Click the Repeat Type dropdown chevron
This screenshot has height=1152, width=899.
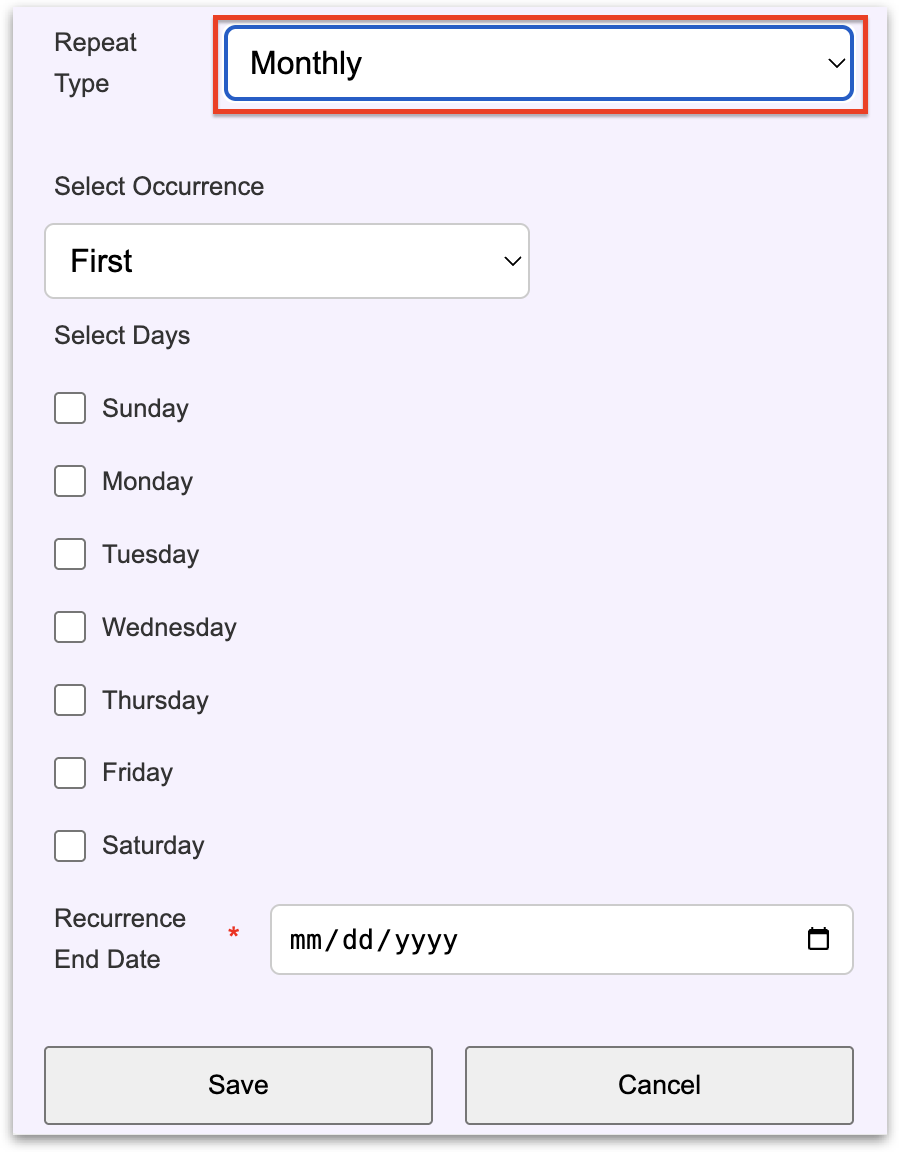pyautogui.click(x=836, y=64)
